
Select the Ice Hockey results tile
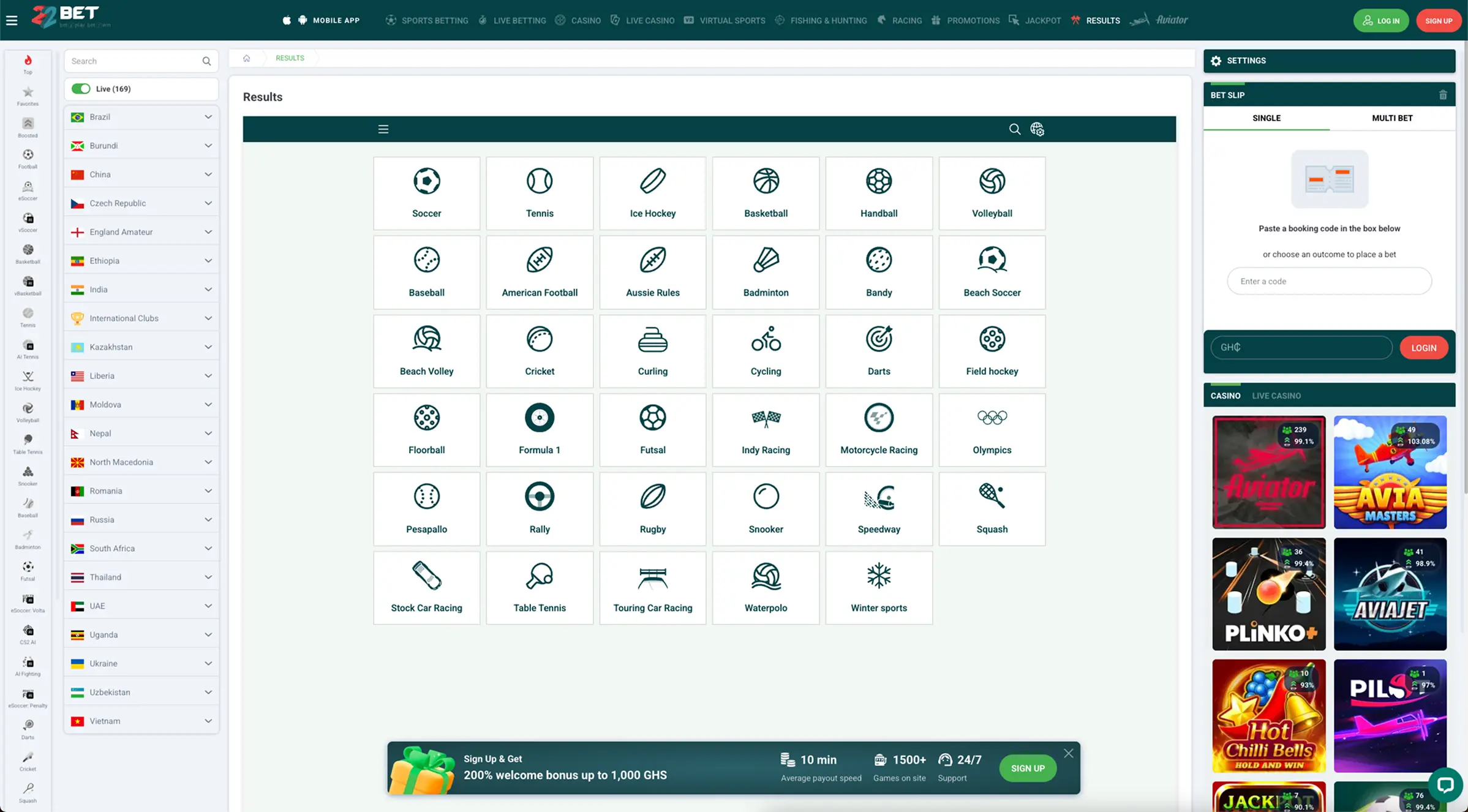point(652,193)
